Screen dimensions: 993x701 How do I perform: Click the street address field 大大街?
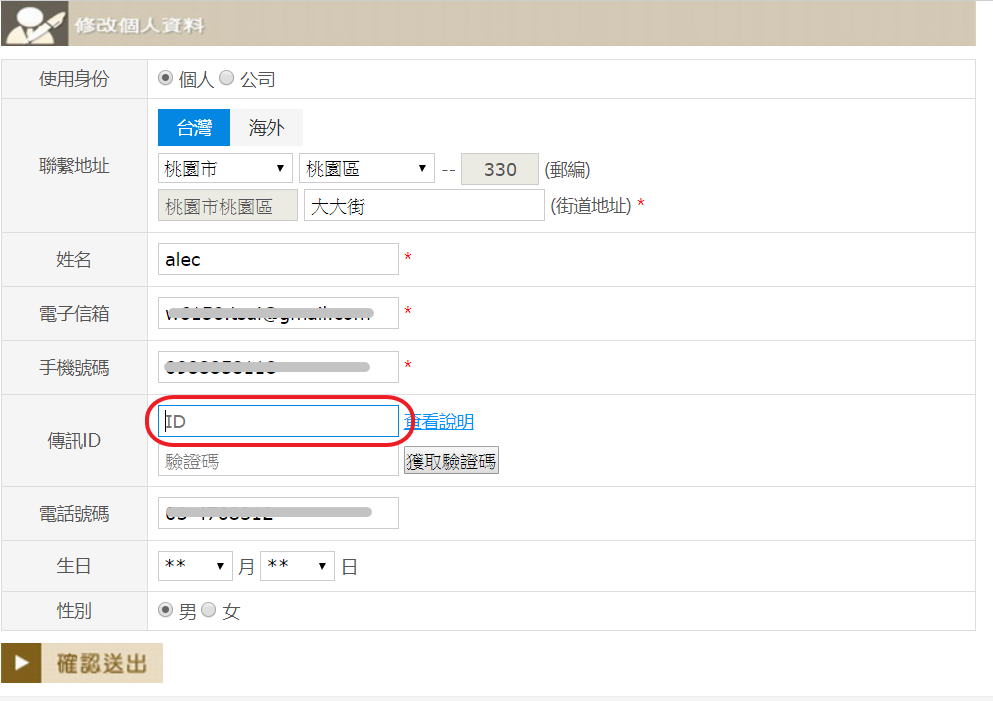(x=424, y=206)
